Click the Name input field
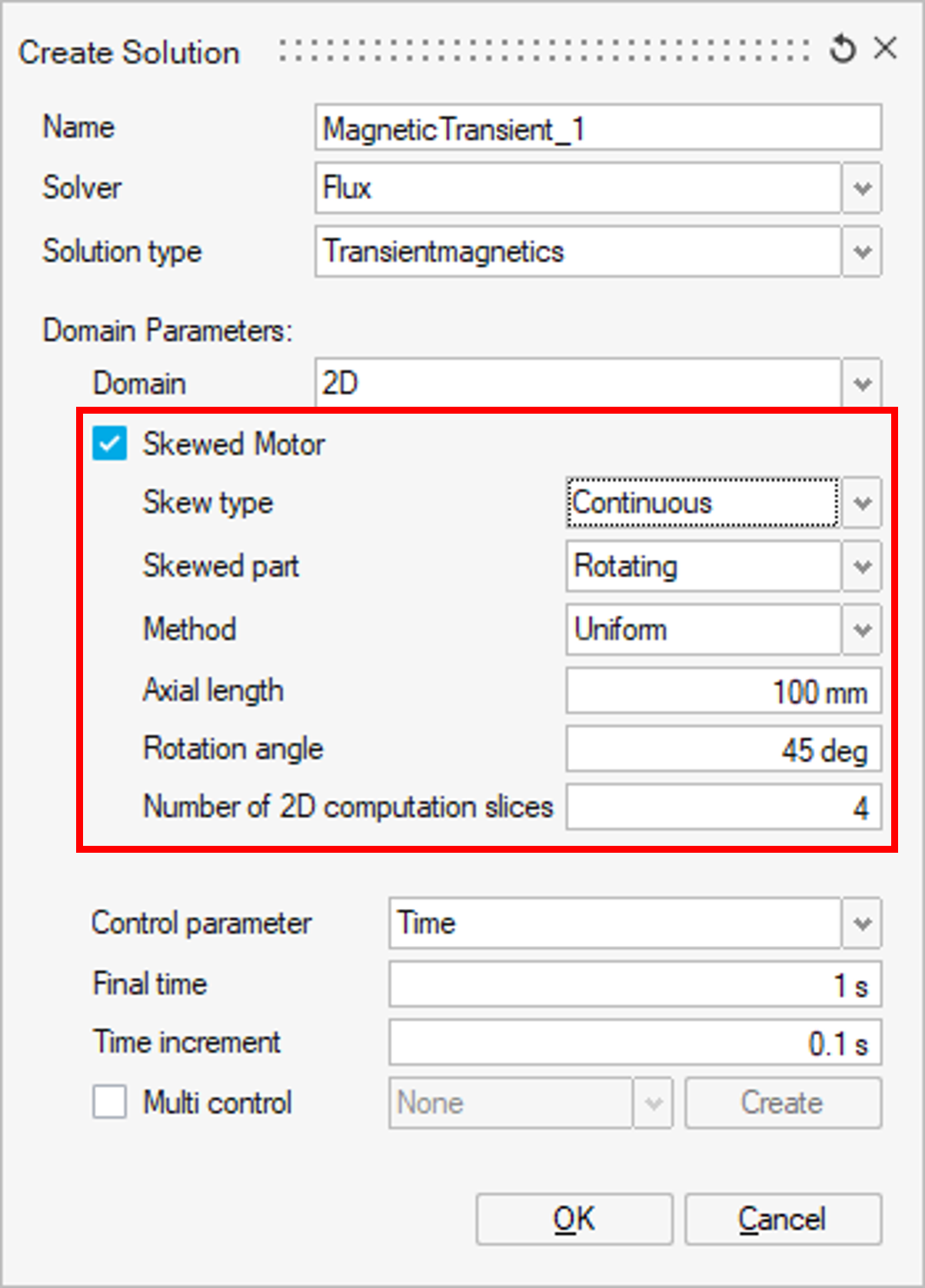The image size is (925, 1288). coord(597,128)
